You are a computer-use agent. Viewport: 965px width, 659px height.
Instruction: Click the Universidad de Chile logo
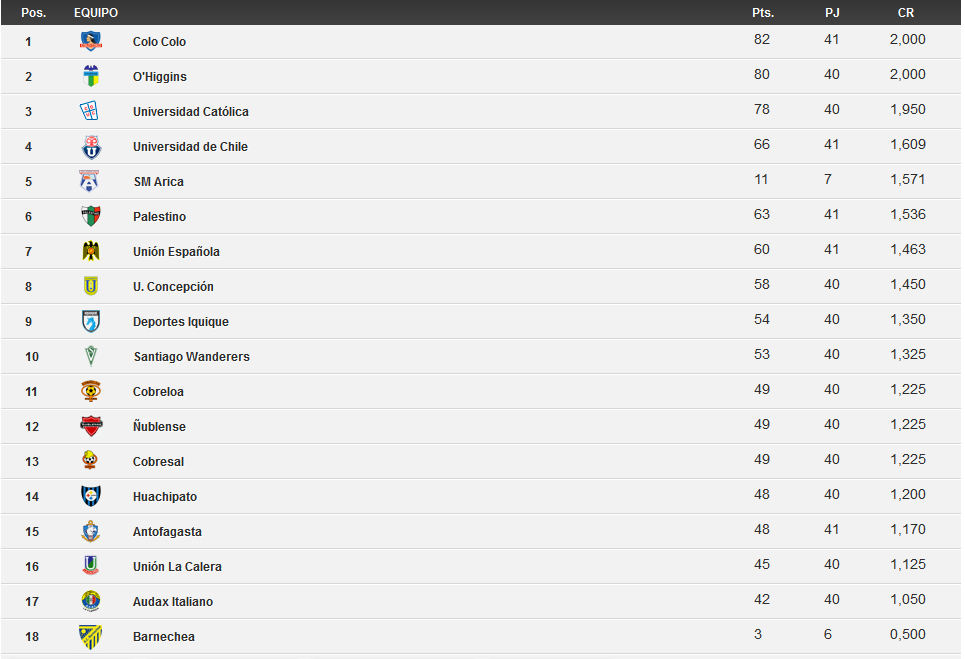pyautogui.click(x=91, y=147)
